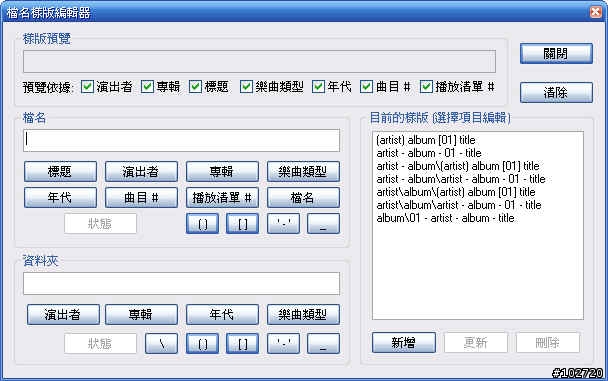608x381 pixels.
Task: Insert the ' - ' separator in the filename section
Action: (283, 224)
